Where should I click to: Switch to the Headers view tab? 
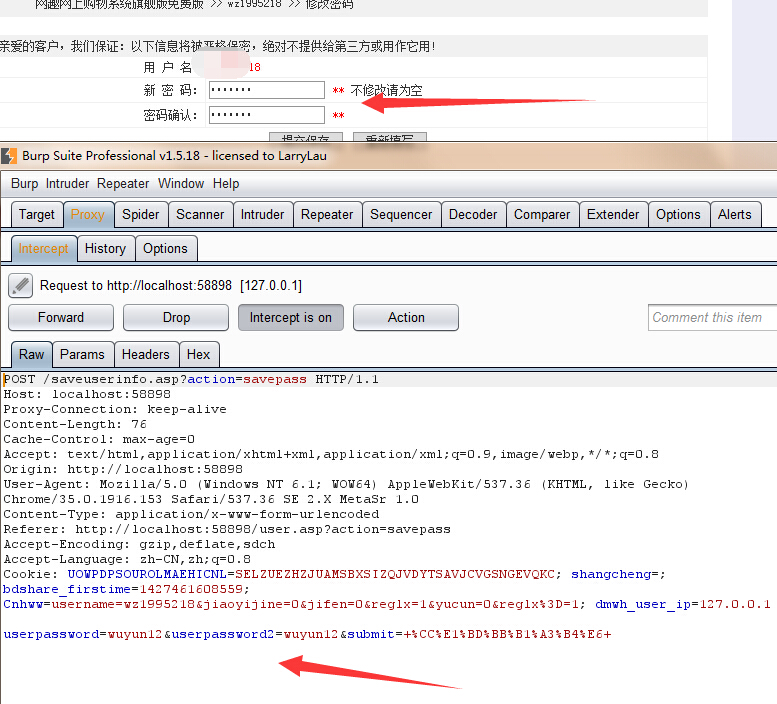[x=146, y=354]
